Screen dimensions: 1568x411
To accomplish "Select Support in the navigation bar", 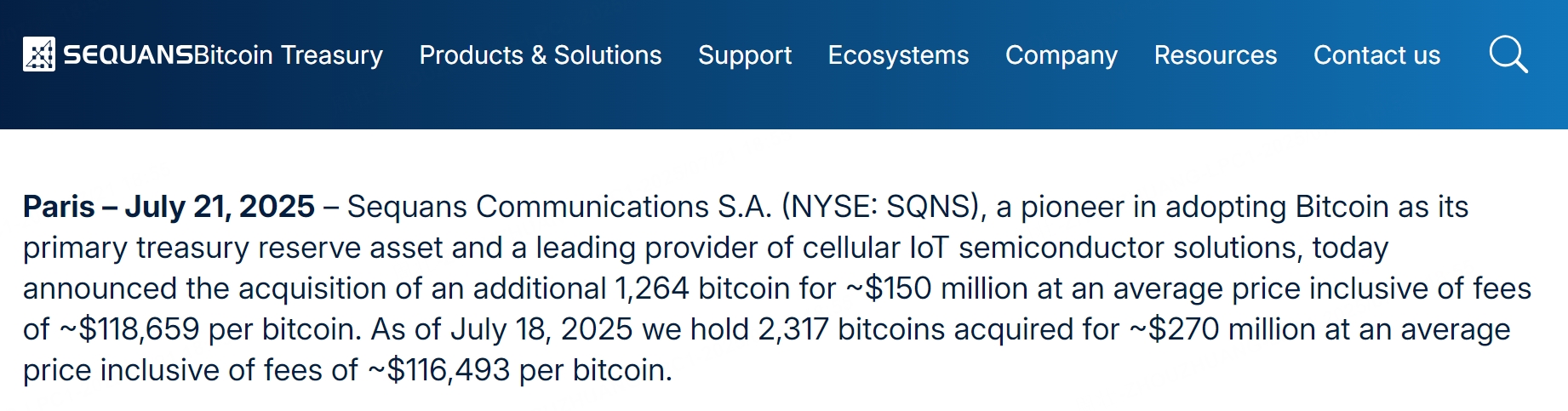I will pyautogui.click(x=745, y=55).
